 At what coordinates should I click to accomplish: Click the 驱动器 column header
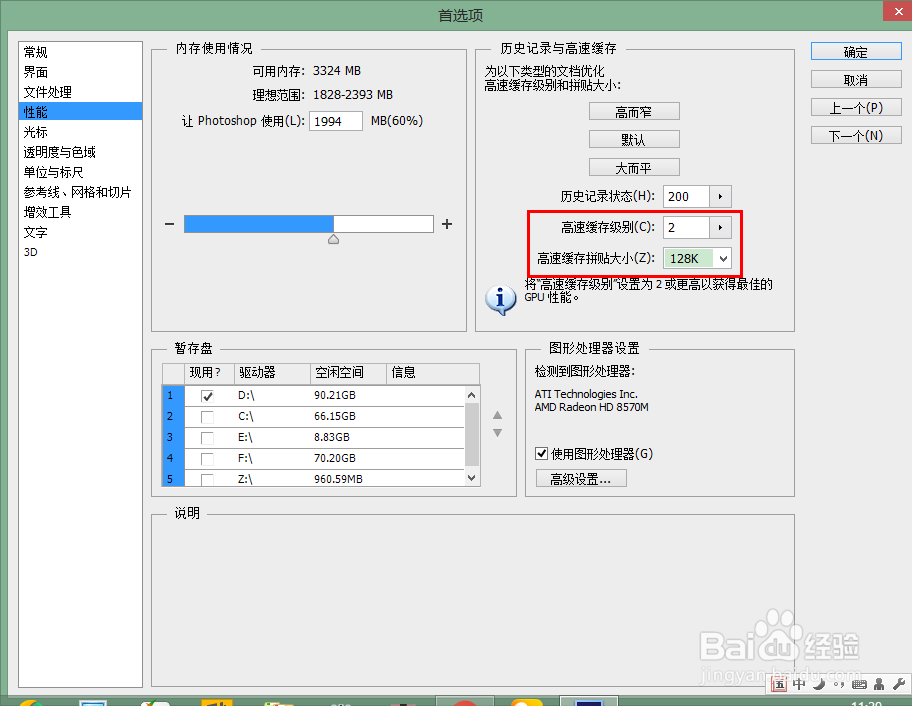[x=272, y=373]
